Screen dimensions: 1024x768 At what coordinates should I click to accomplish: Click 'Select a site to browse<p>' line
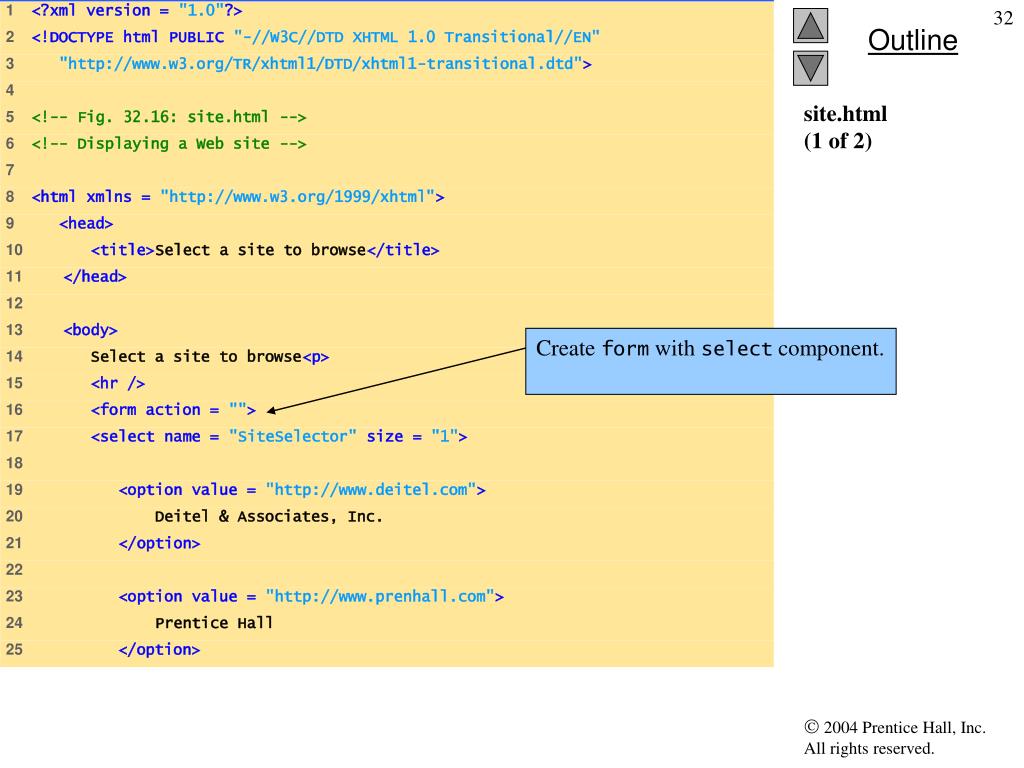tap(210, 357)
